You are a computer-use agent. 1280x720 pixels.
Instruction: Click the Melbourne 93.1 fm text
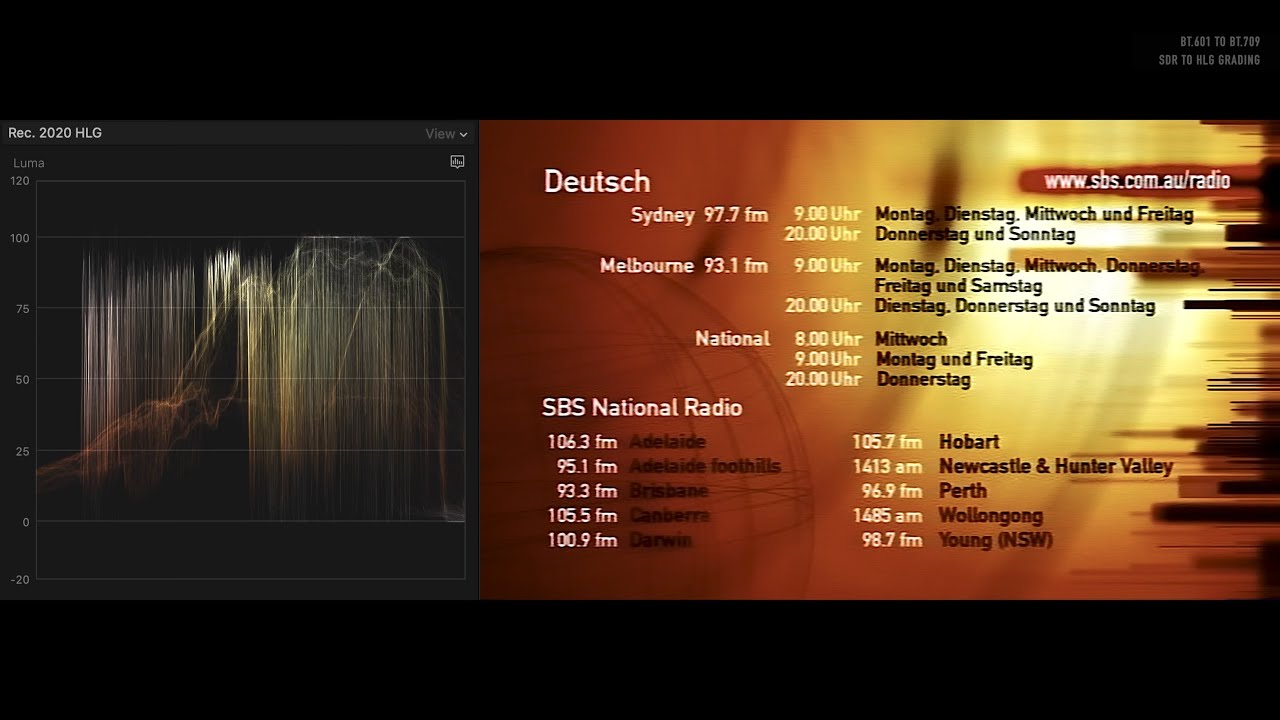click(x=684, y=266)
